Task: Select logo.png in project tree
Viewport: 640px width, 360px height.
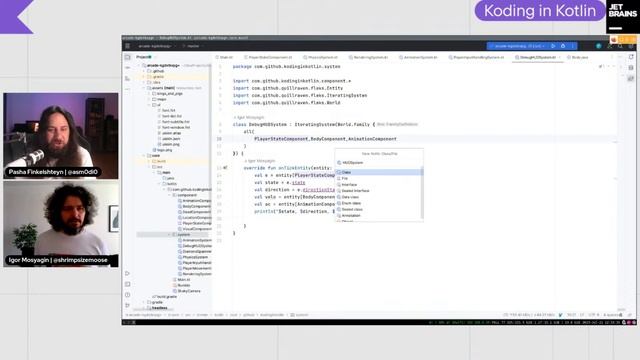Action: (162, 150)
